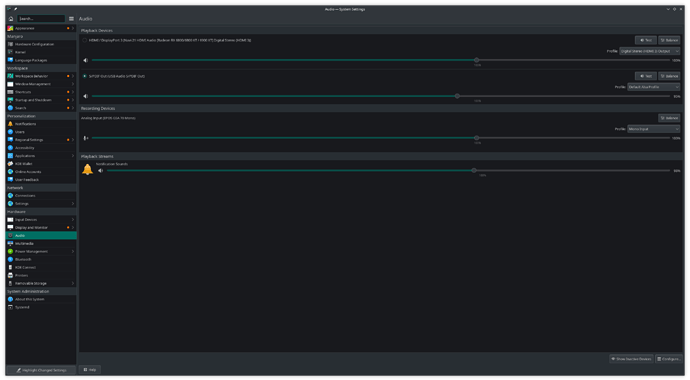Test the S/PDIF Out device
This screenshot has width=690, height=380.
[646, 76]
